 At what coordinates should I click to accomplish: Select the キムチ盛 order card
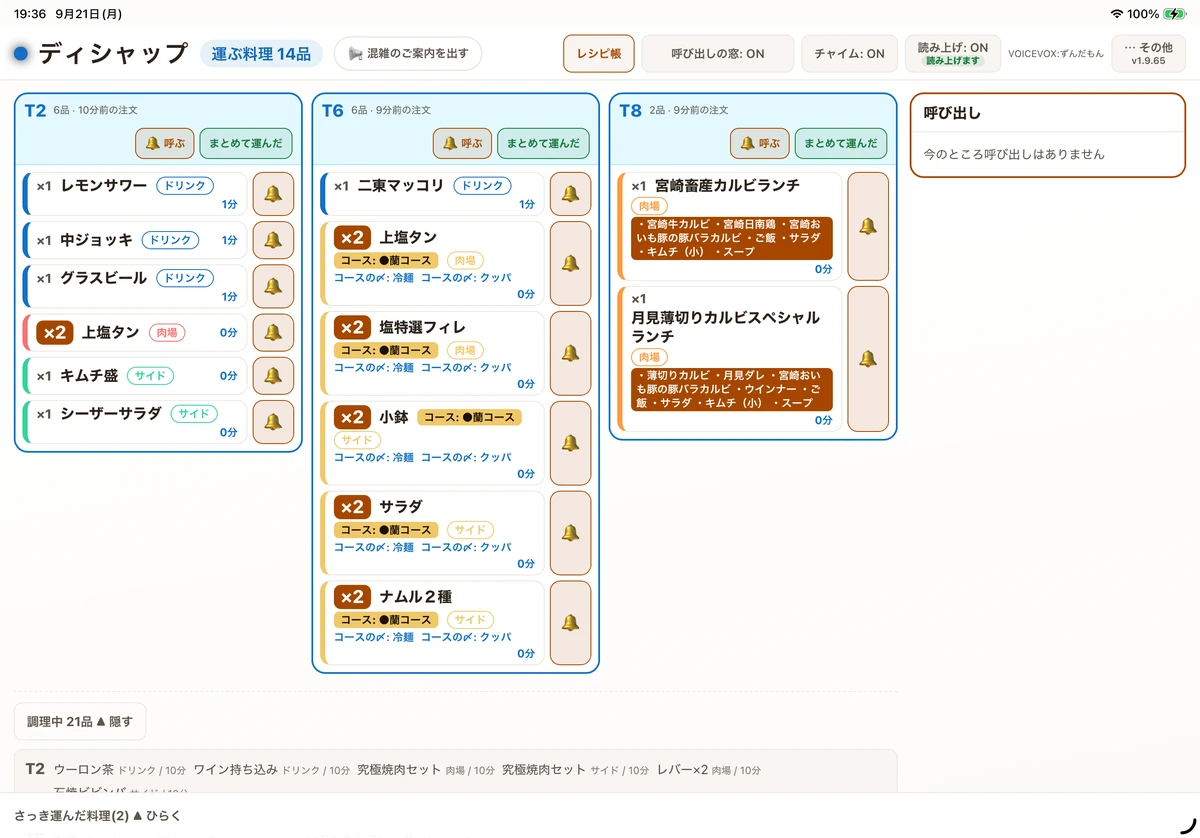(134, 376)
